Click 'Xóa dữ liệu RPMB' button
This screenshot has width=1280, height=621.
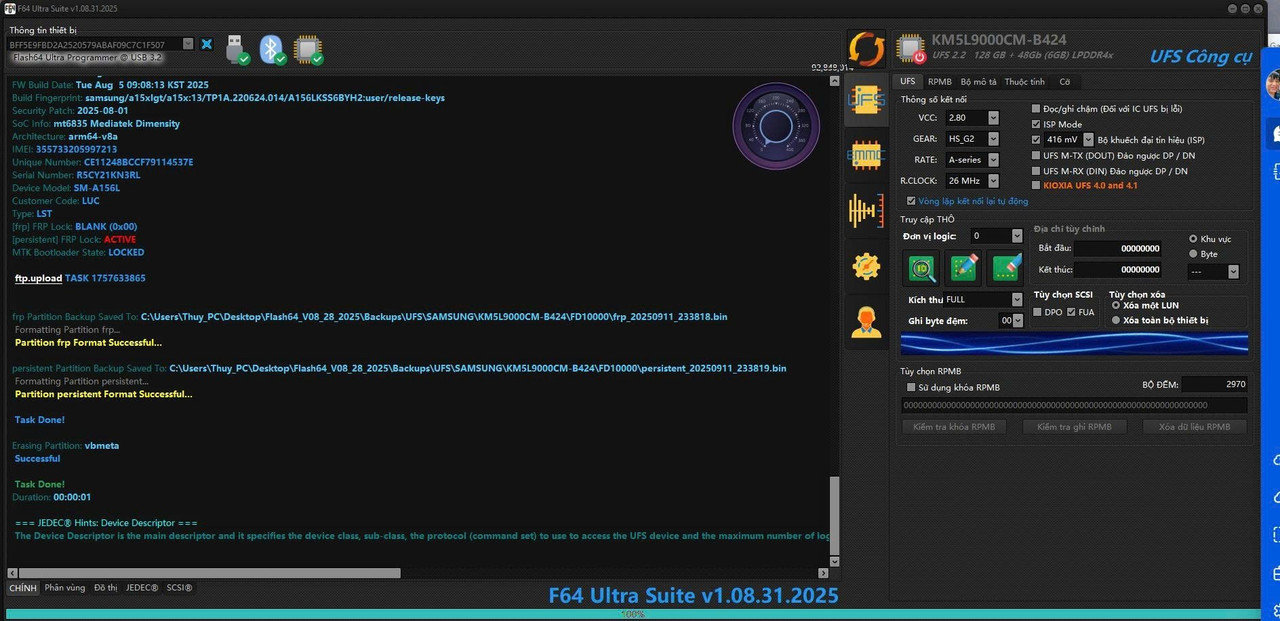(x=1194, y=427)
